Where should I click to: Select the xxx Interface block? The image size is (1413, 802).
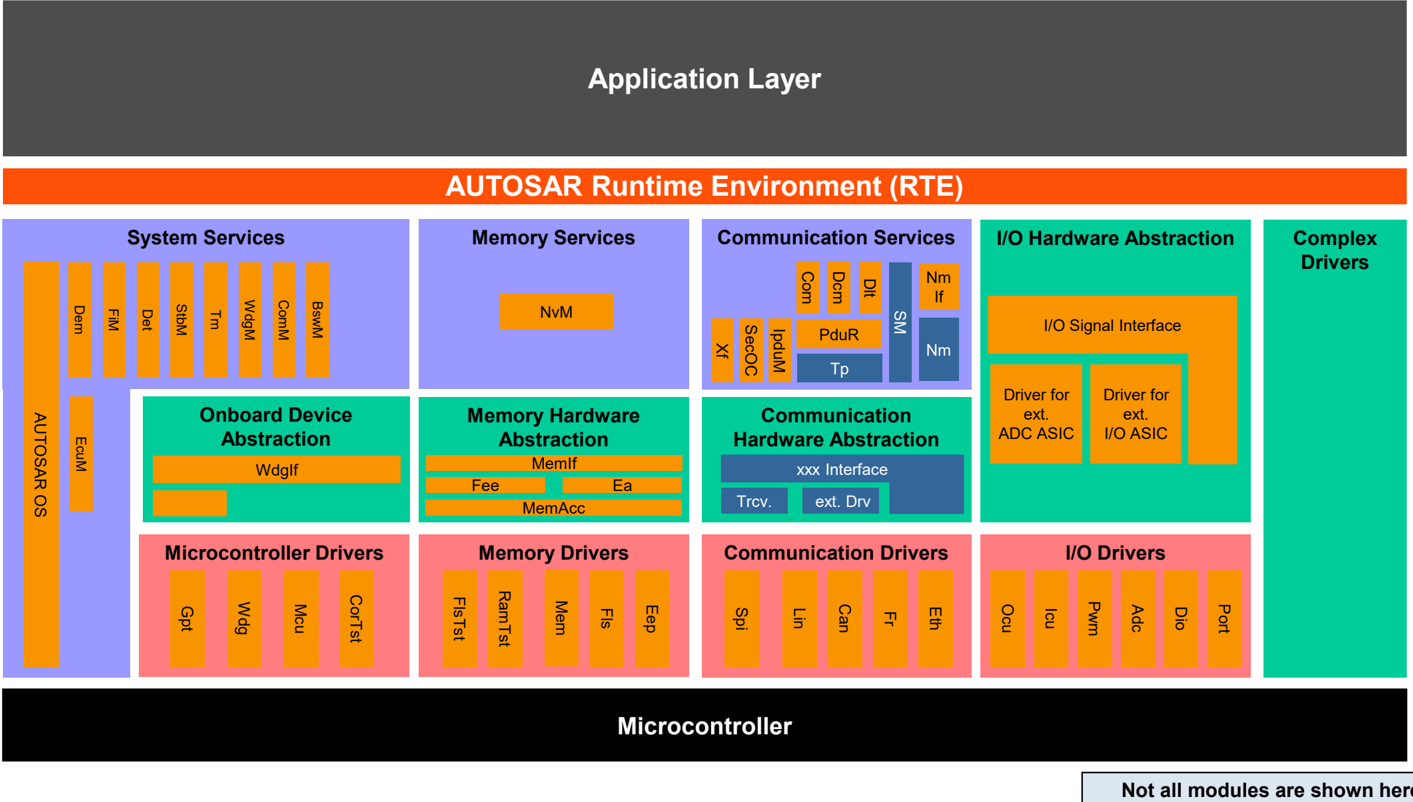pyautogui.click(x=842, y=469)
